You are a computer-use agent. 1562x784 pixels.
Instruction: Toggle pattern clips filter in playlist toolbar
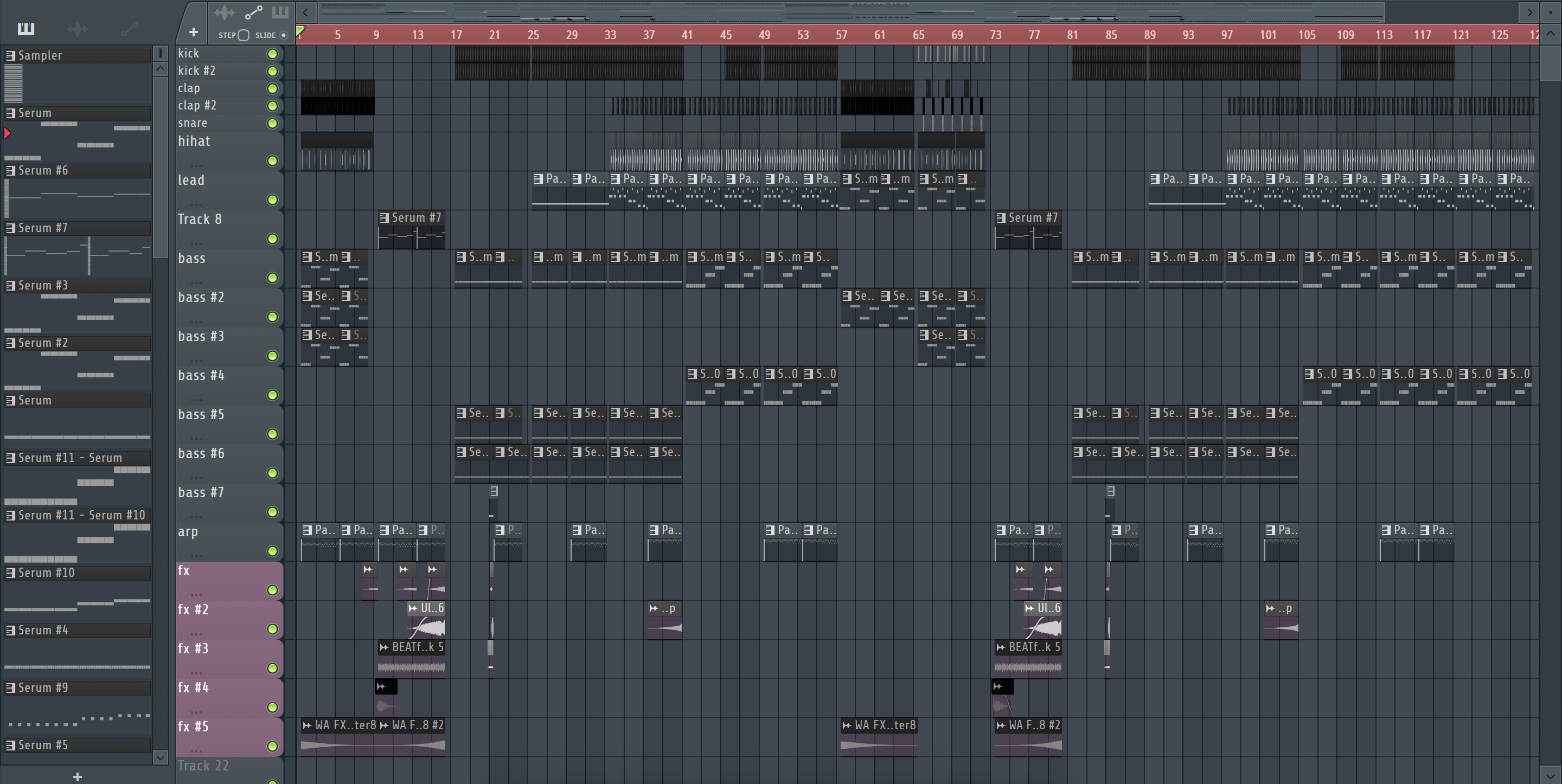tap(280, 12)
